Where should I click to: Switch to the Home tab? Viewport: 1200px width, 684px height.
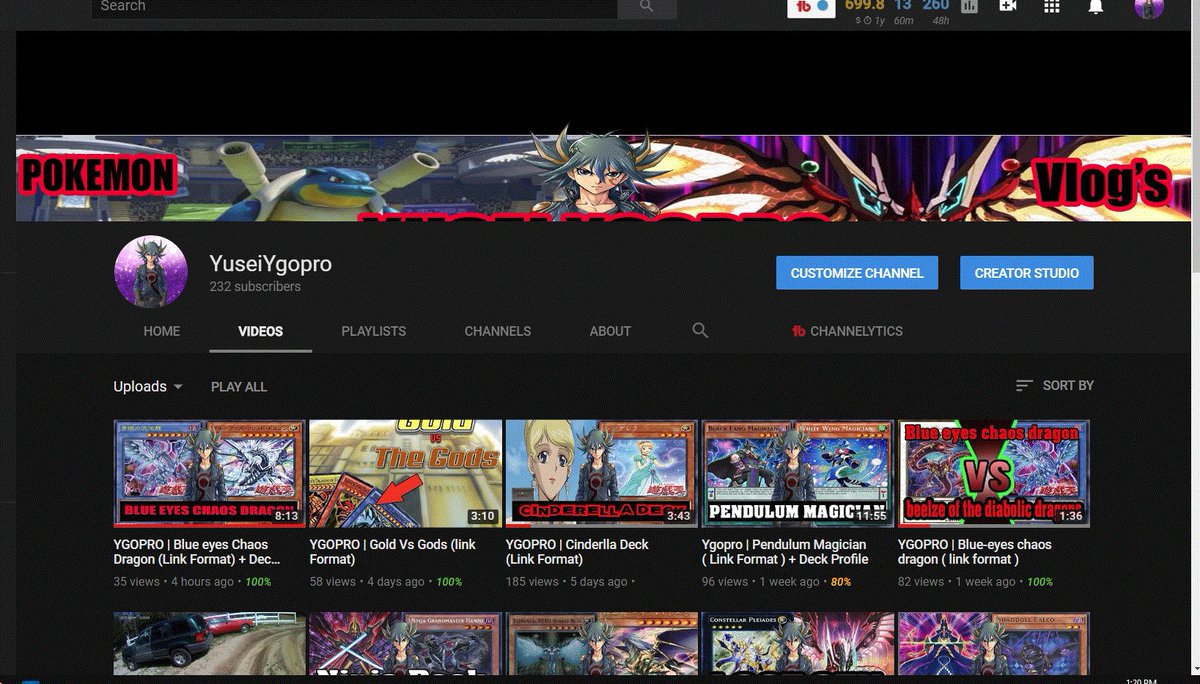pos(162,331)
